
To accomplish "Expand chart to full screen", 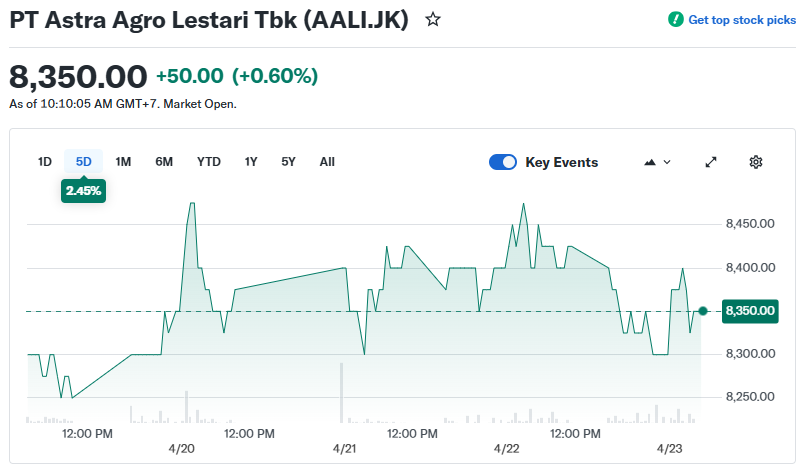I will pyautogui.click(x=711, y=162).
